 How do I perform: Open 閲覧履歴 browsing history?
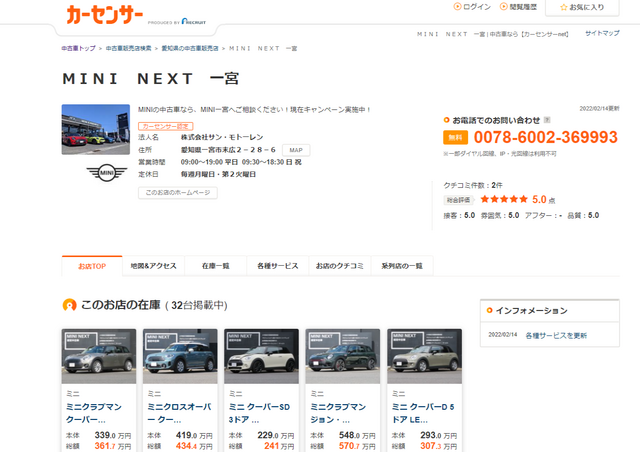point(518,7)
